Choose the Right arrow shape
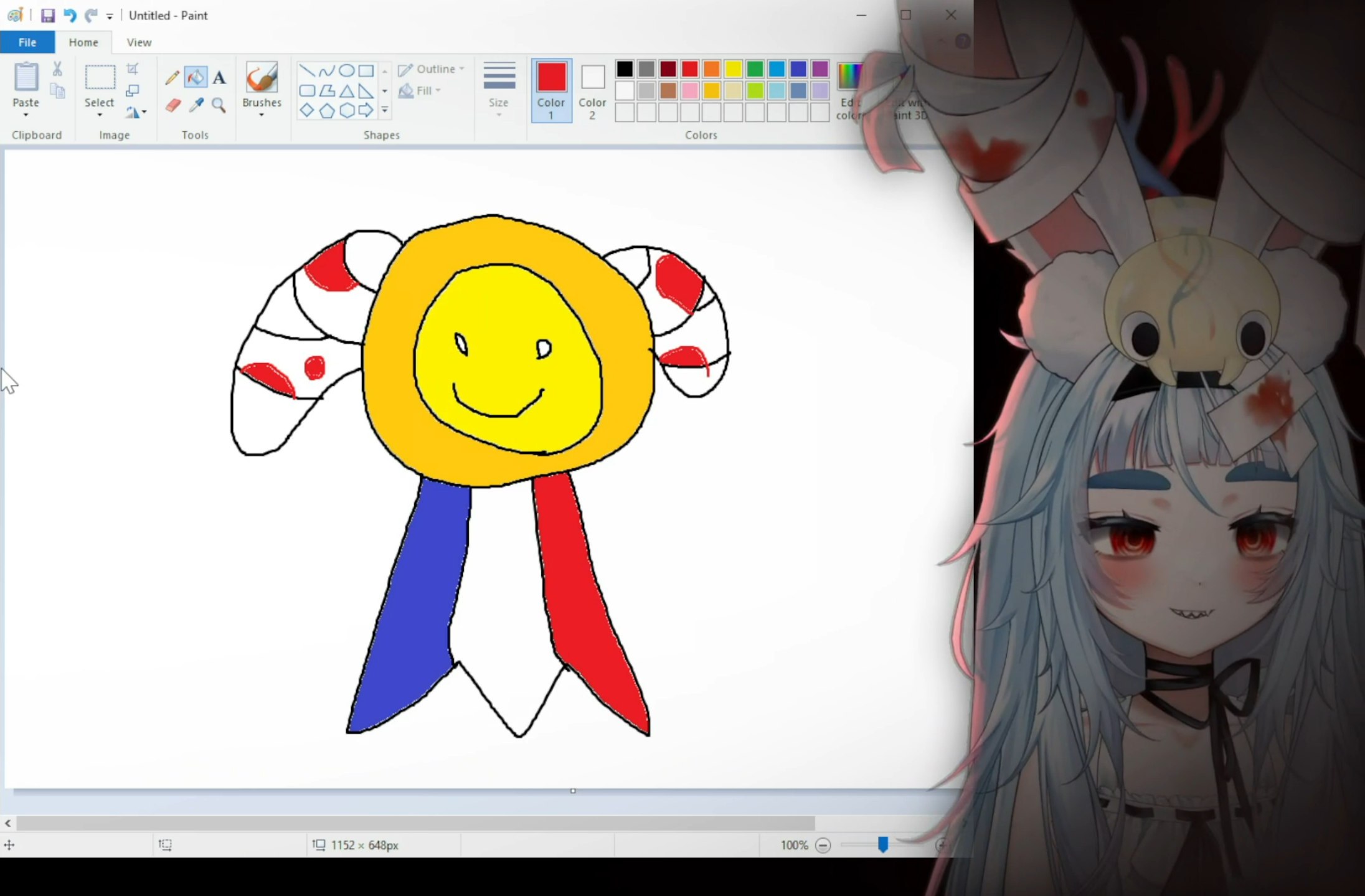The height and width of the screenshot is (896, 1365). [x=366, y=111]
